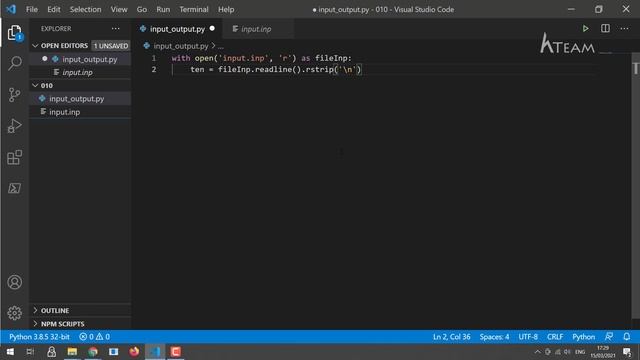The width and height of the screenshot is (640, 360).
Task: Click input_output.py in the breadcrumb
Action: (181, 46)
